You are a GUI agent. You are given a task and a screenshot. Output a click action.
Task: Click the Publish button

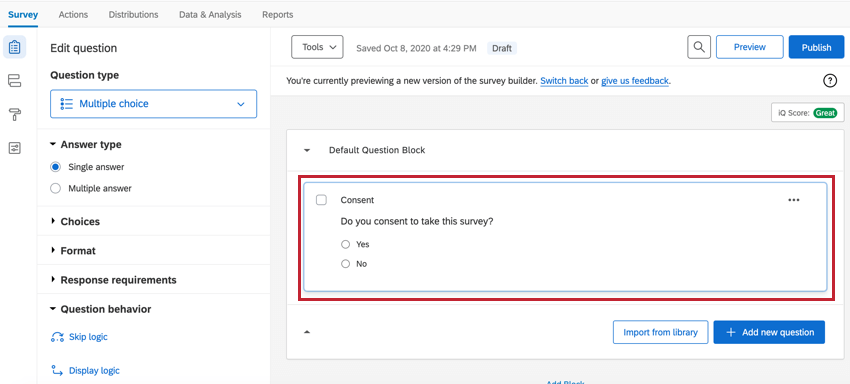(816, 47)
